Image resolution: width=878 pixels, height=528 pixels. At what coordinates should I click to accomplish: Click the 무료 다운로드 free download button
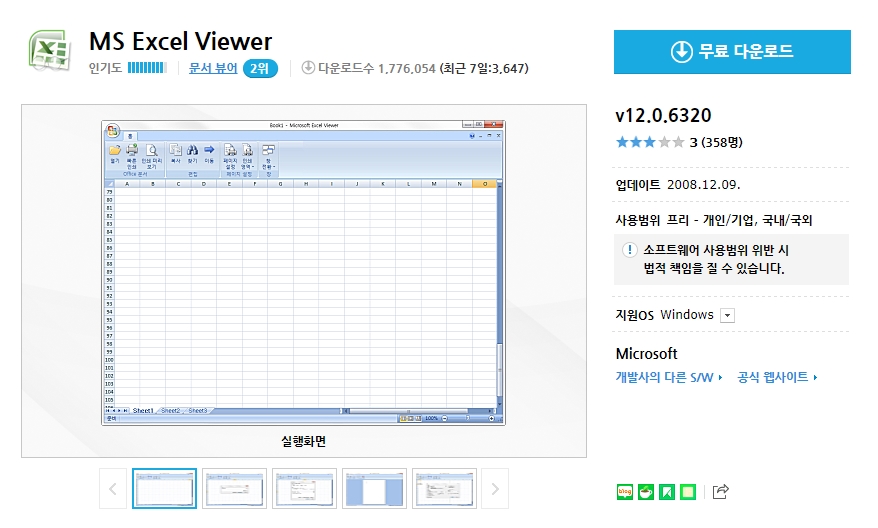pos(732,52)
